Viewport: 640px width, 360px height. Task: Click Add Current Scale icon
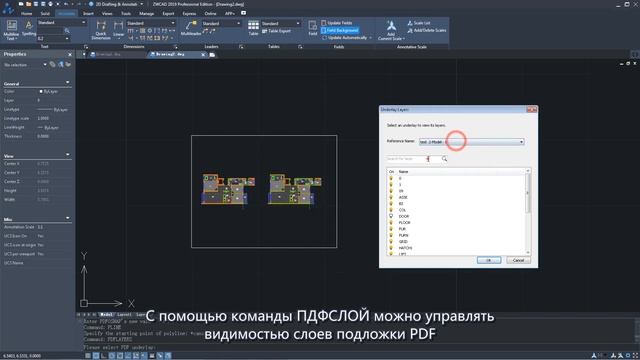coord(391,26)
